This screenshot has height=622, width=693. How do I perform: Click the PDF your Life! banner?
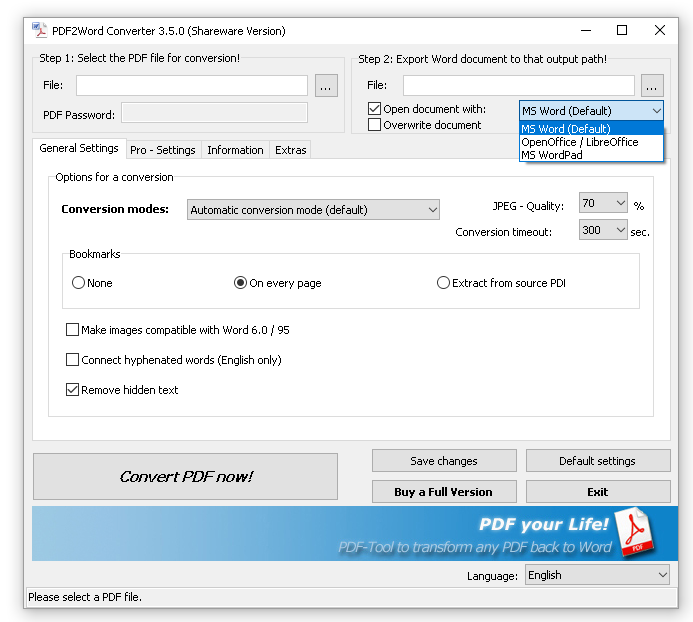[354, 534]
